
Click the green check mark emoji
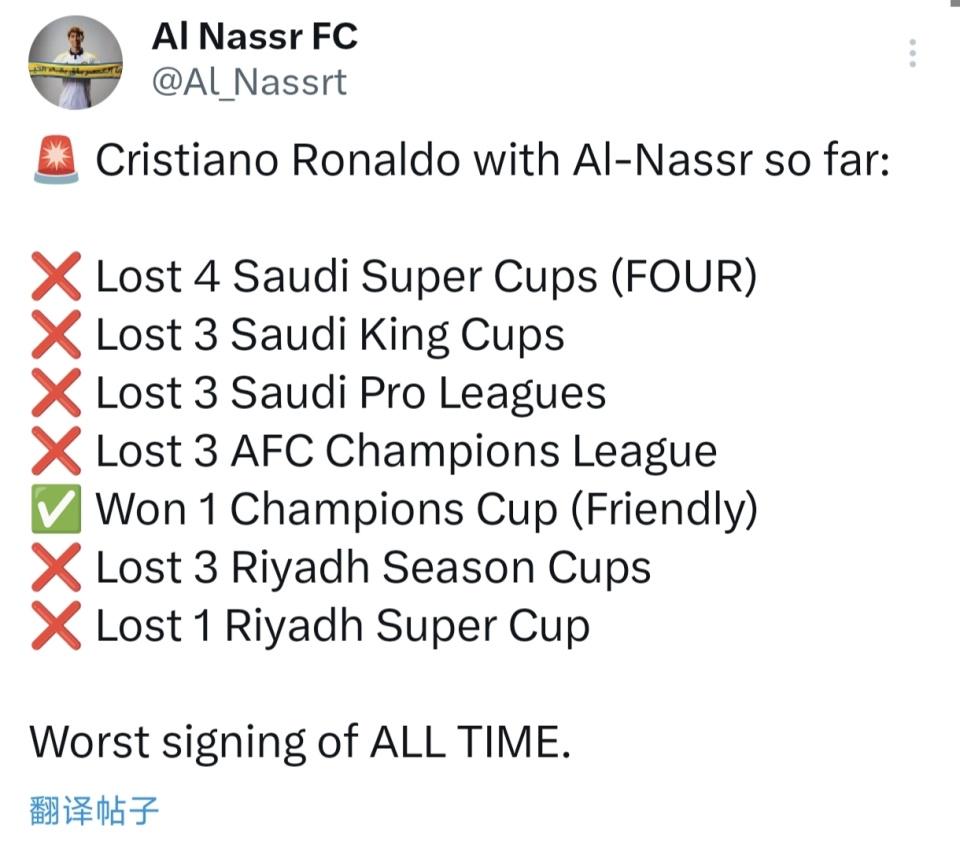pyautogui.click(x=56, y=510)
